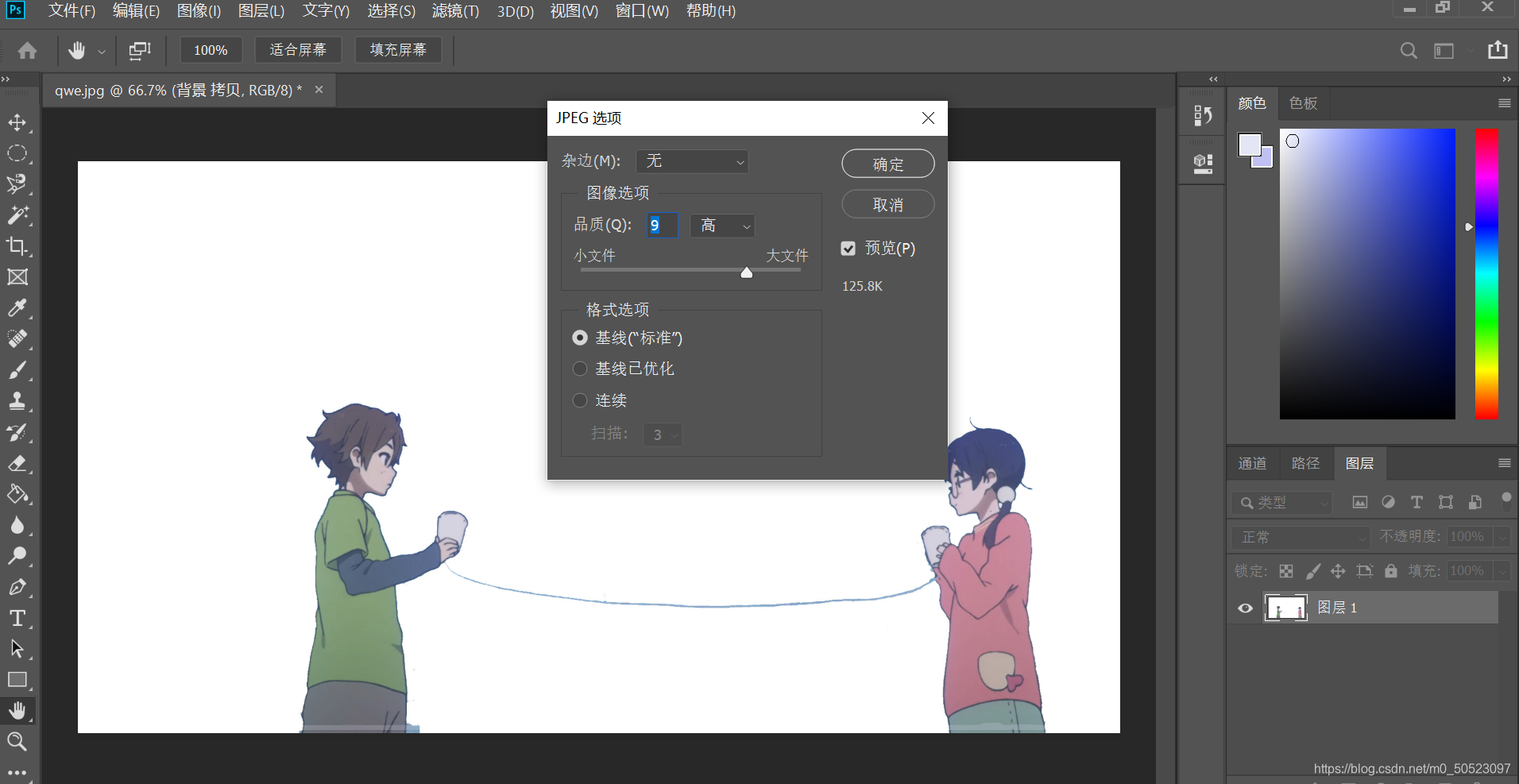
Task: Hide layer 图层 1 via eye icon
Action: [1246, 608]
